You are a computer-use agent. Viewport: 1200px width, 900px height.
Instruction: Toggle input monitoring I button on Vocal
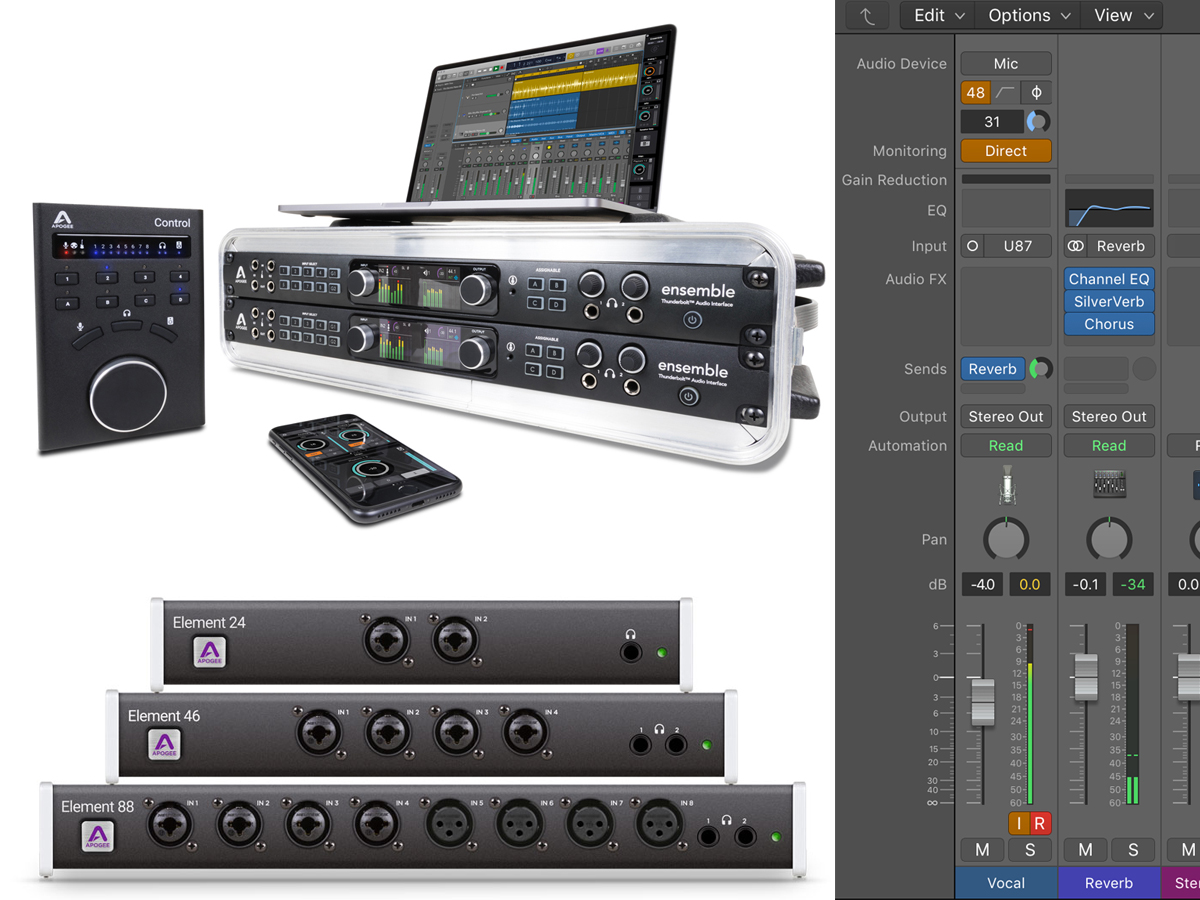pyautogui.click(x=1018, y=824)
